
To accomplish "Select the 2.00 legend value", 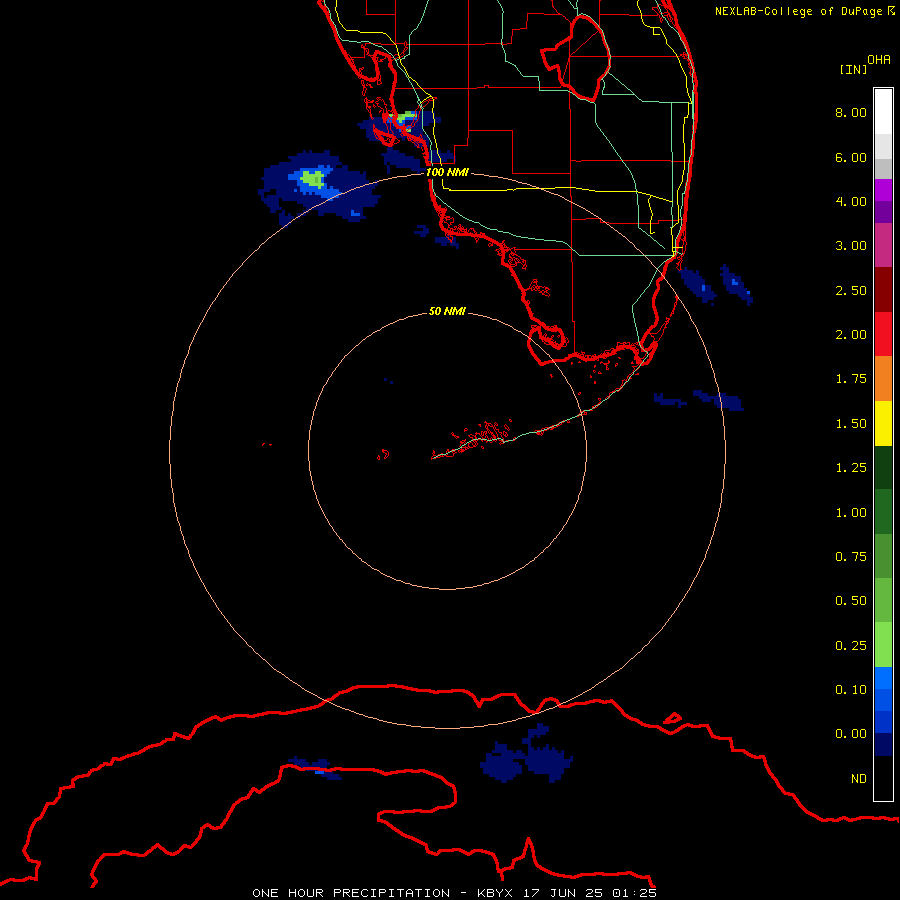I will 851,335.
